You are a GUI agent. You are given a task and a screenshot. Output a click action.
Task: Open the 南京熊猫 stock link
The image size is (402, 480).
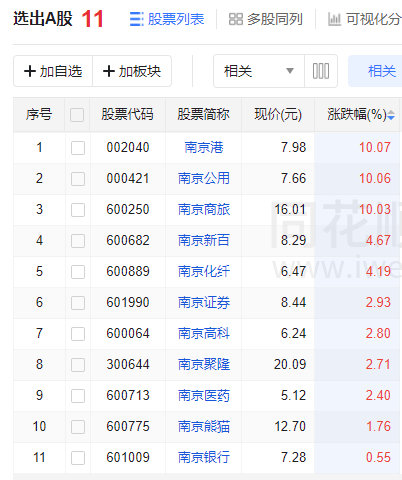coord(204,426)
